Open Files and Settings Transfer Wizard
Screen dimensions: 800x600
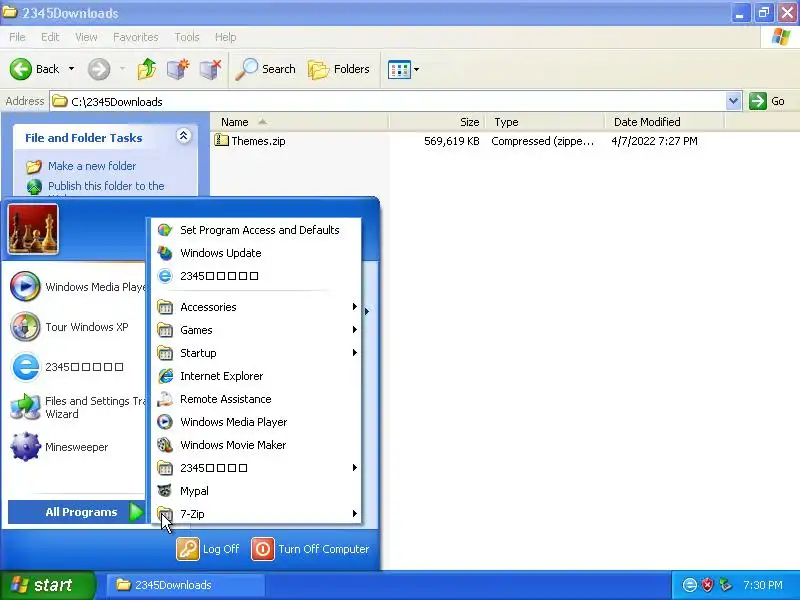pos(77,407)
